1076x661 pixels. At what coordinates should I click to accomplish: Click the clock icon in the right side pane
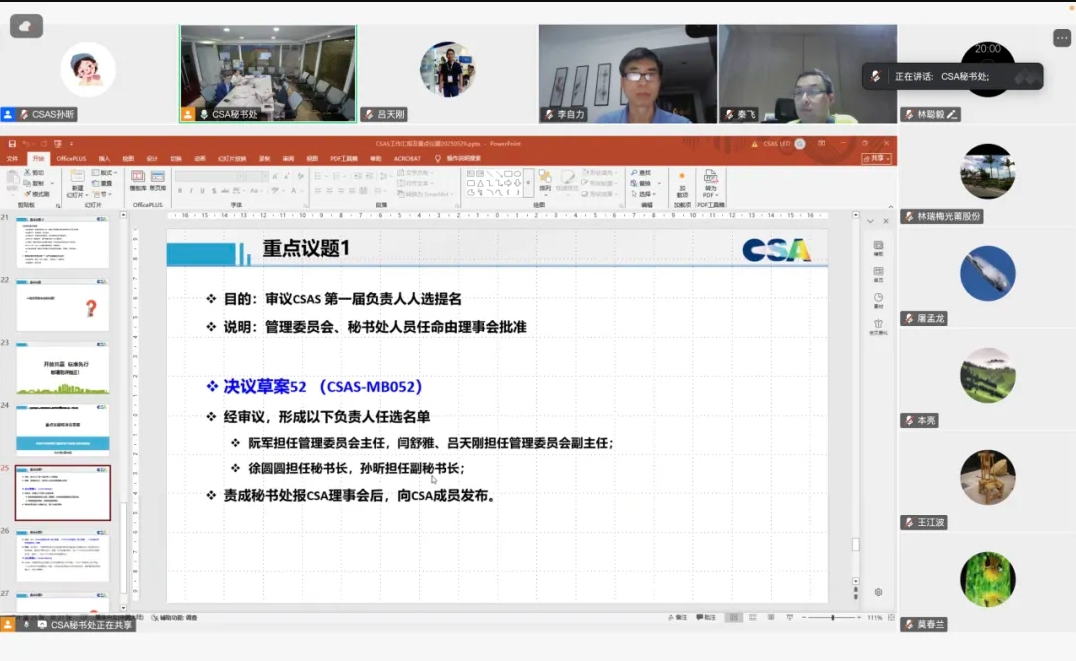[x=878, y=297]
